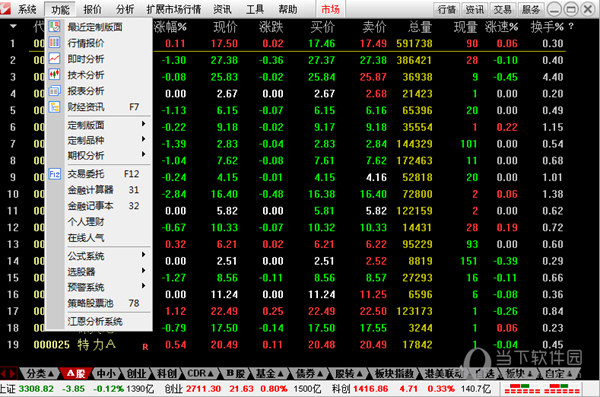This screenshot has width=600, height=397.
Task: Switch to the 港美联动 tab
Action: [444, 373]
